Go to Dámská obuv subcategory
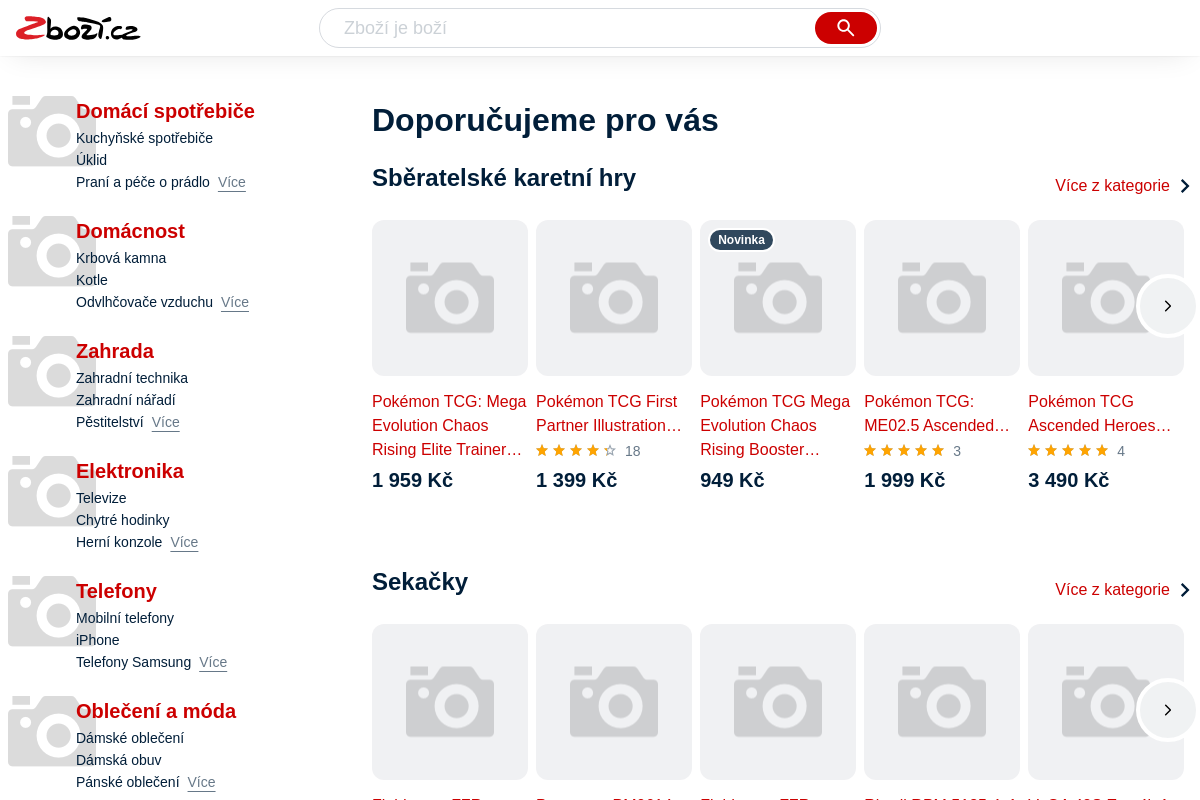This screenshot has width=1200, height=800. 118,760
